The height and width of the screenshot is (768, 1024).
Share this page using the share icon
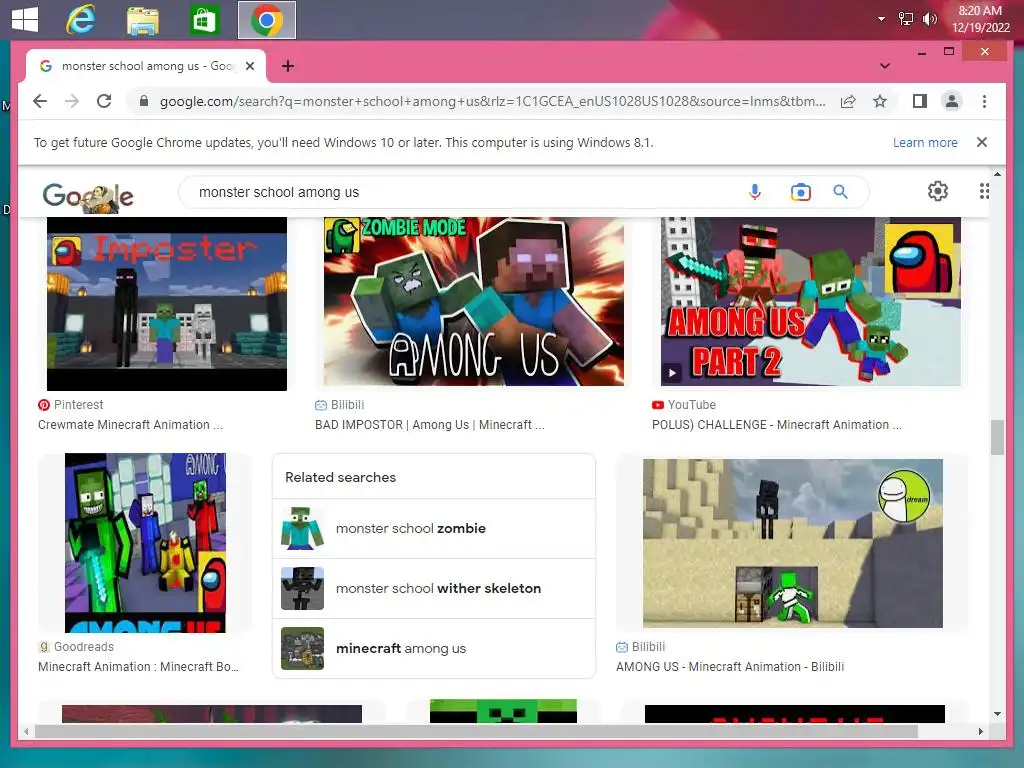coord(848,101)
